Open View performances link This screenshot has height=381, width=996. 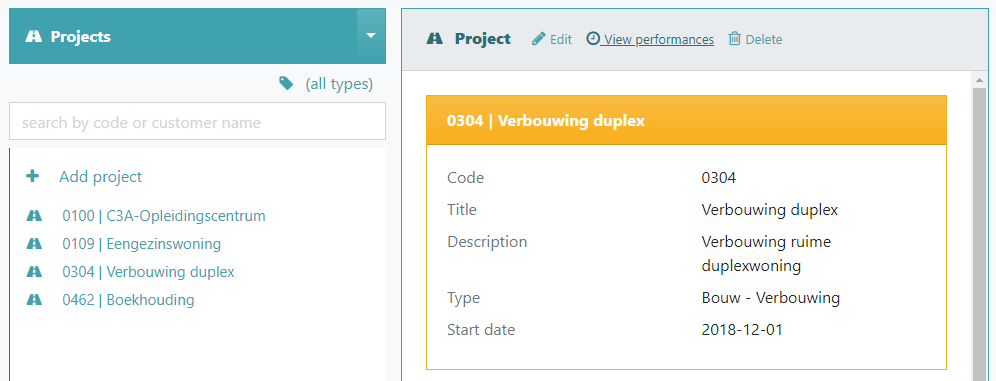point(659,39)
